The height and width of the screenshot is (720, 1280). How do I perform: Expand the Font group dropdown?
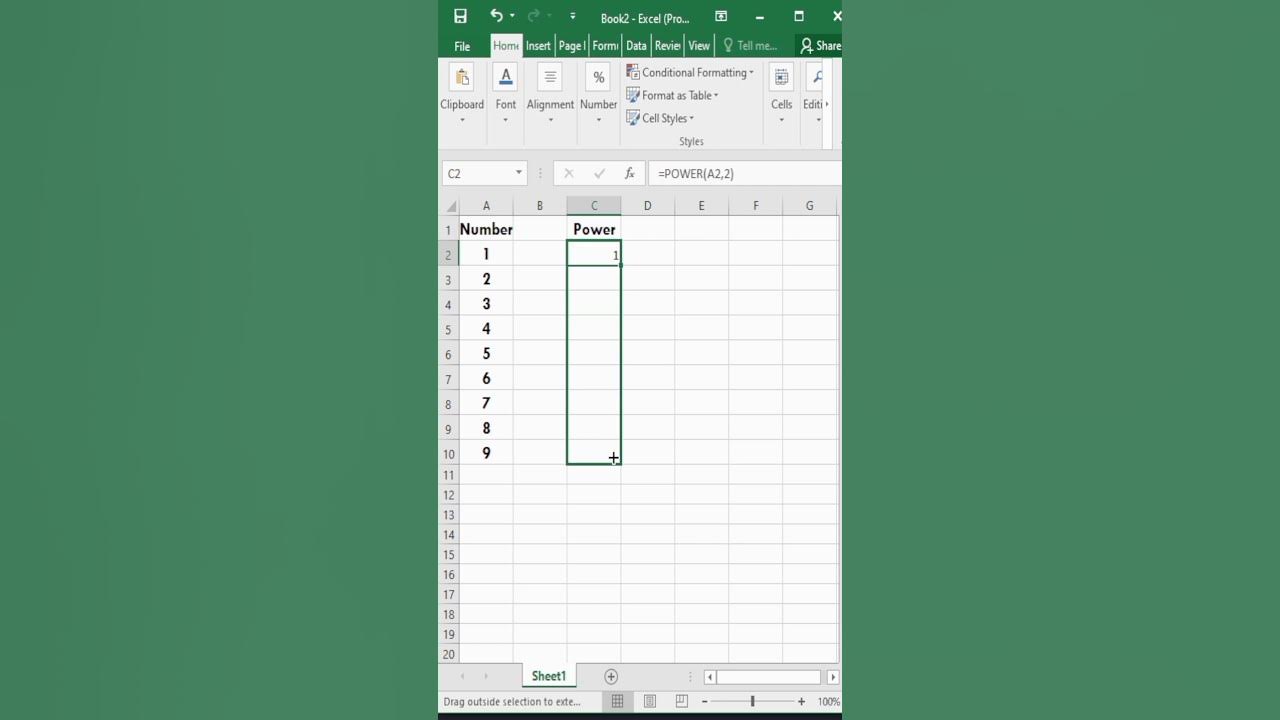pyautogui.click(x=506, y=120)
